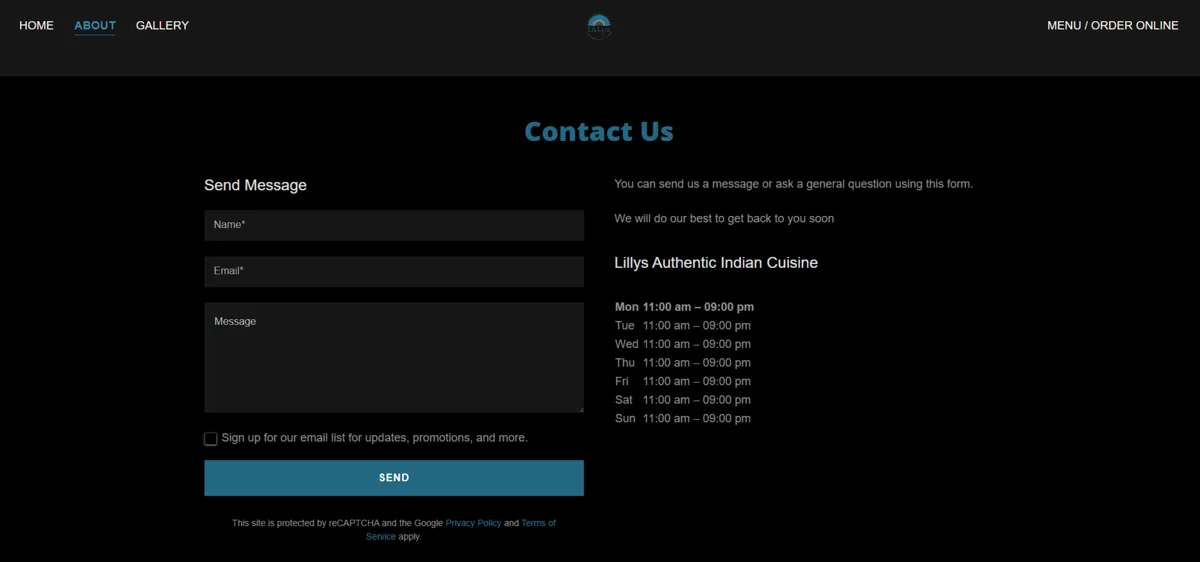Click the Tue opening hours row
The height and width of the screenshot is (562, 1200).
click(683, 326)
